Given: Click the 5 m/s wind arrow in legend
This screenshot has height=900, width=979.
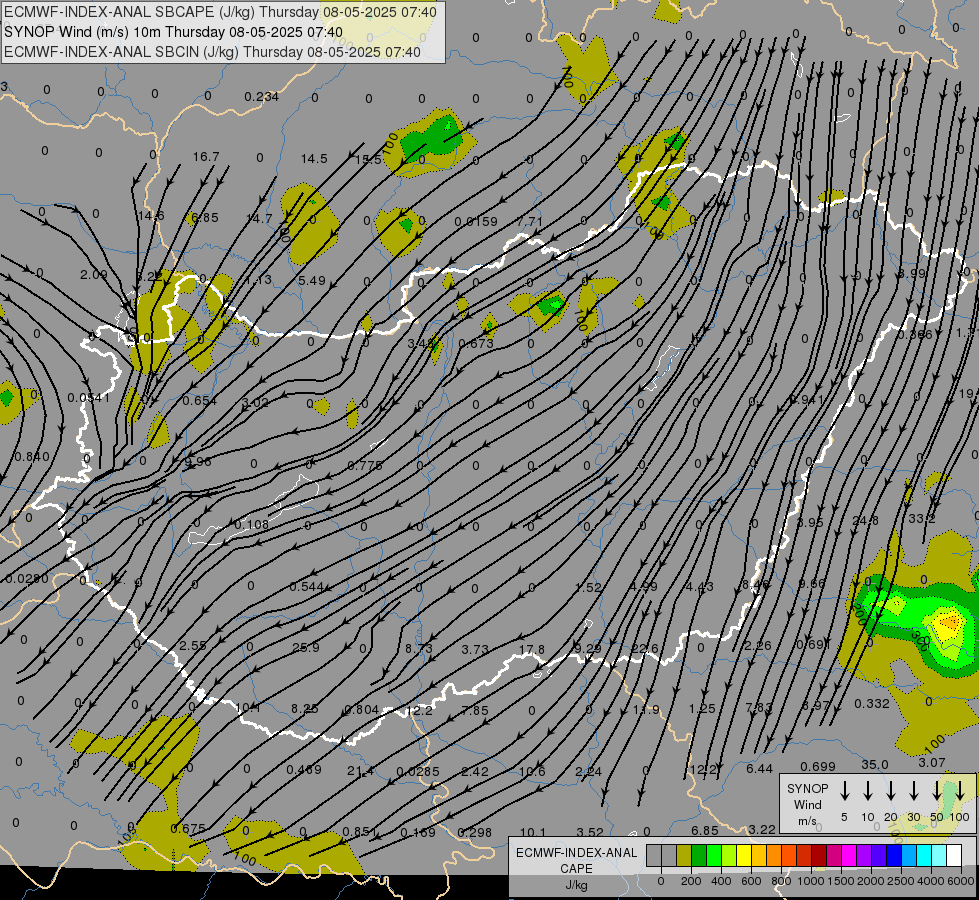Looking at the screenshot, I should [x=844, y=791].
